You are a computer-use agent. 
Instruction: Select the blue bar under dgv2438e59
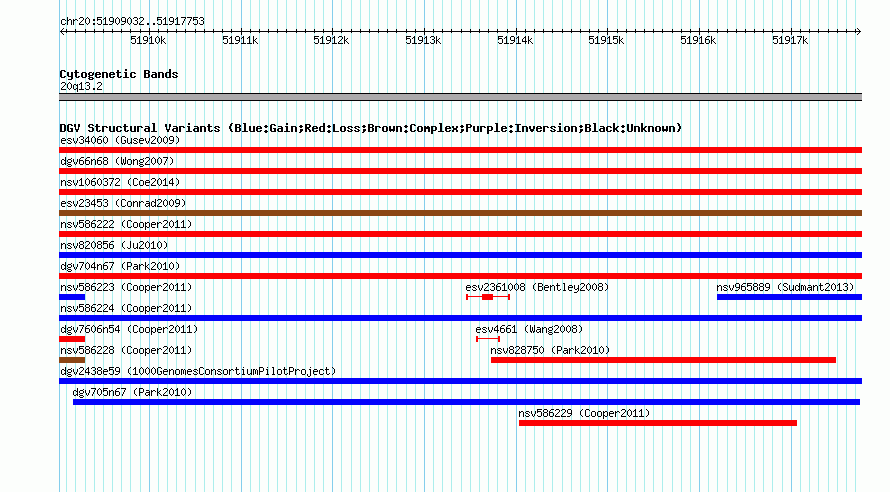[460, 381]
